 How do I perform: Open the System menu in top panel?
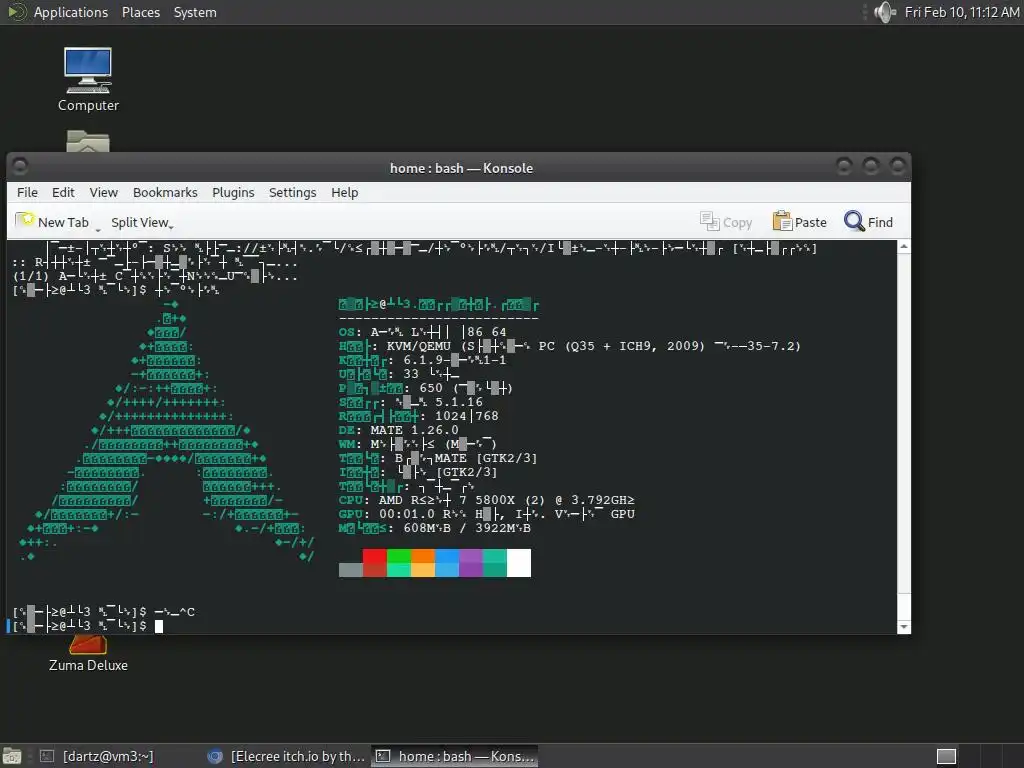195,12
